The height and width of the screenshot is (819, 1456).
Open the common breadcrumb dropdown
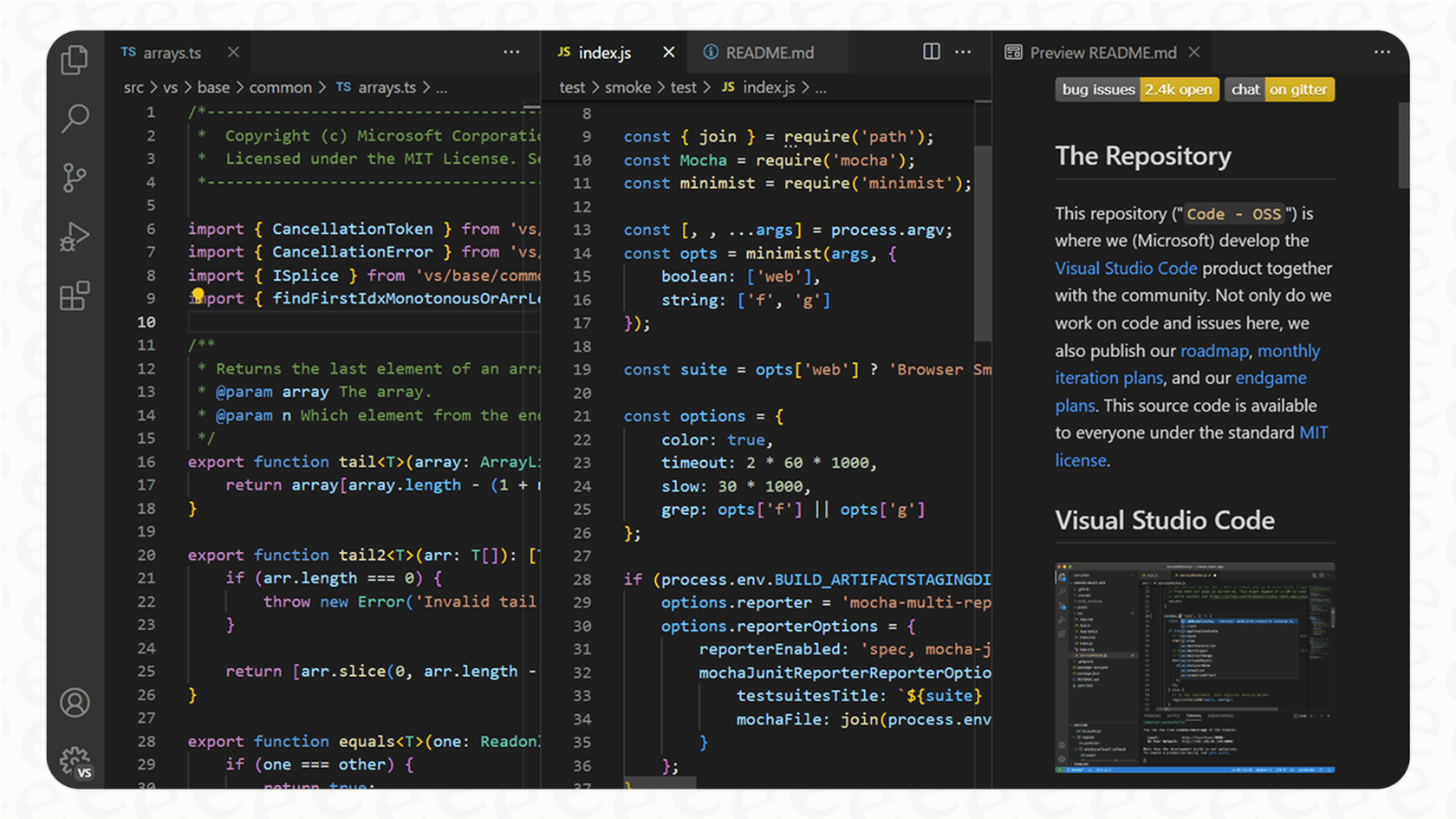281,87
